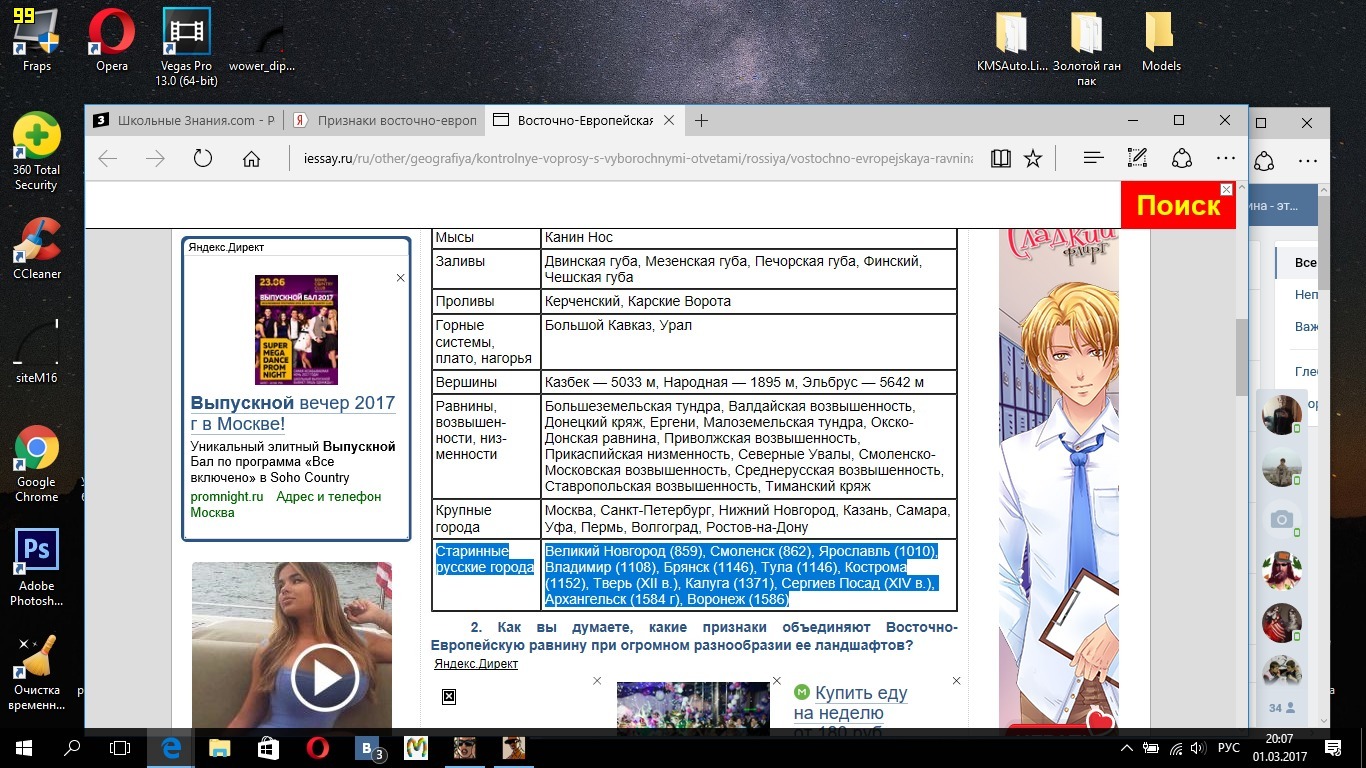Click the prom night poster thumbnail
The width and height of the screenshot is (1366, 768).
coord(296,330)
